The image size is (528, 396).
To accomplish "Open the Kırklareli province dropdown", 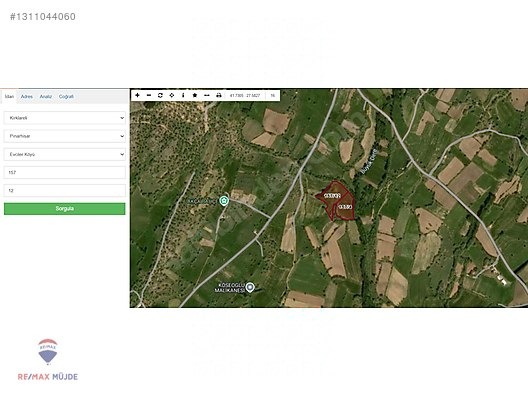I will 65,118.
